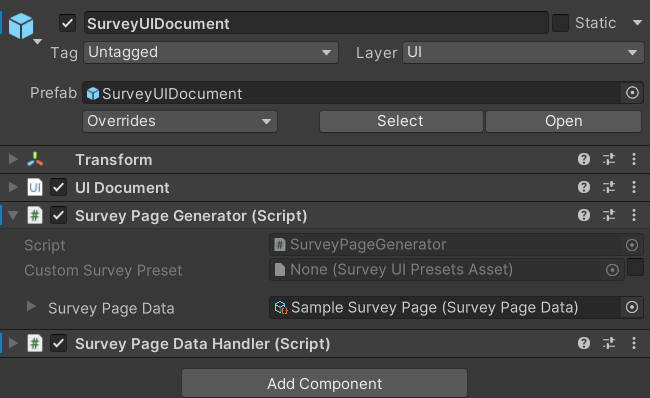650x398 pixels.
Task: Click Survey Page Data Handler script icon
Action: pyautogui.click(x=35, y=343)
